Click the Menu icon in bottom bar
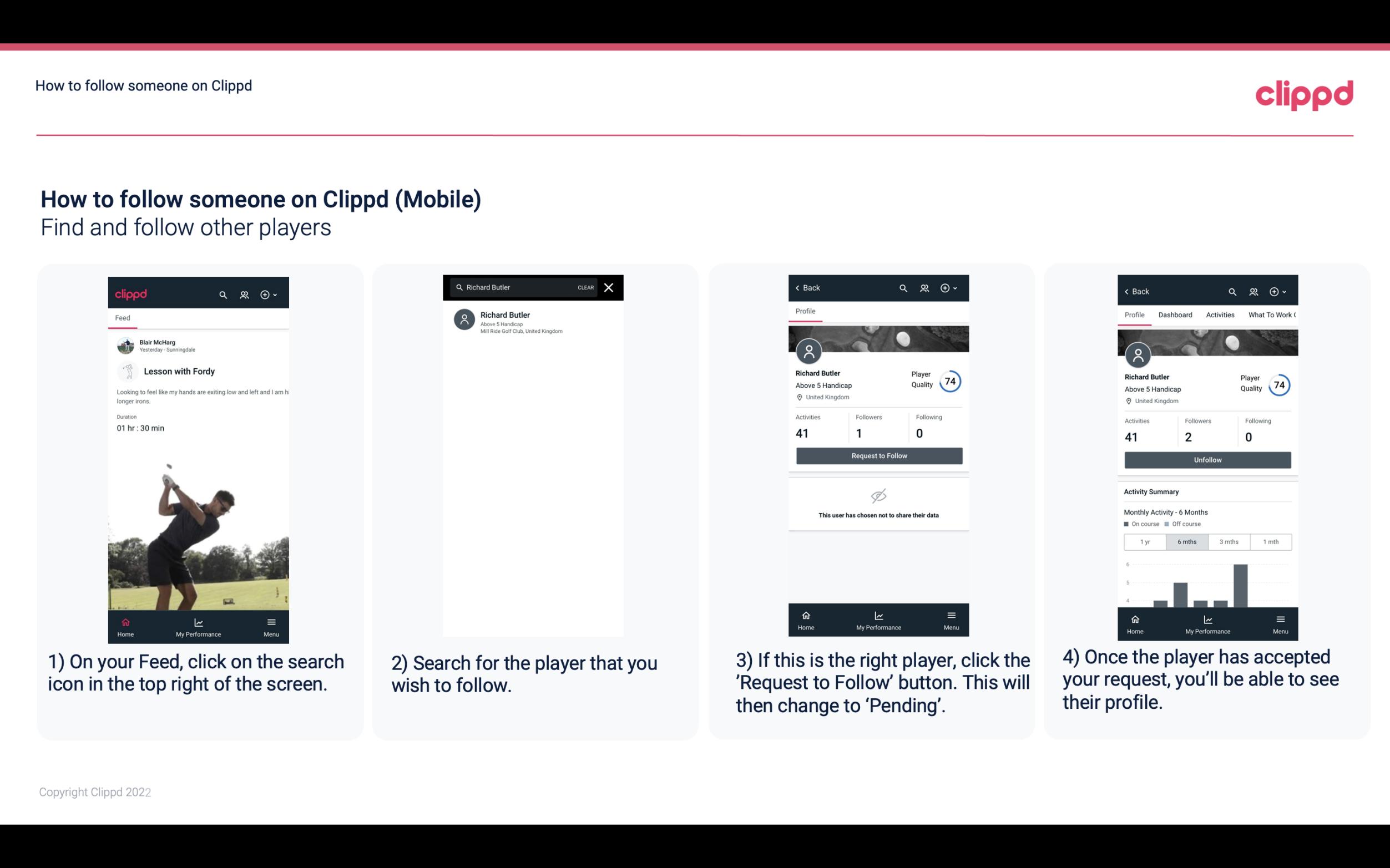This screenshot has height=868, width=1390. tap(272, 621)
